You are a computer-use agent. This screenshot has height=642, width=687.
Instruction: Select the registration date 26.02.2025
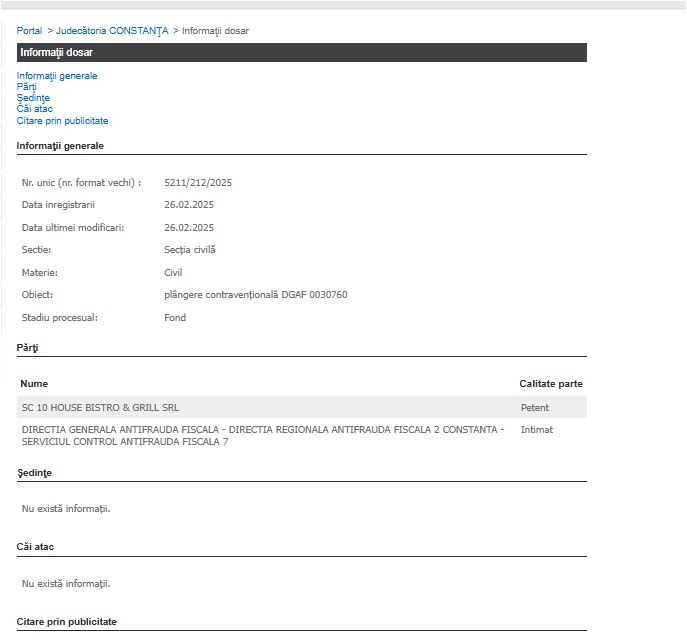tap(189, 205)
